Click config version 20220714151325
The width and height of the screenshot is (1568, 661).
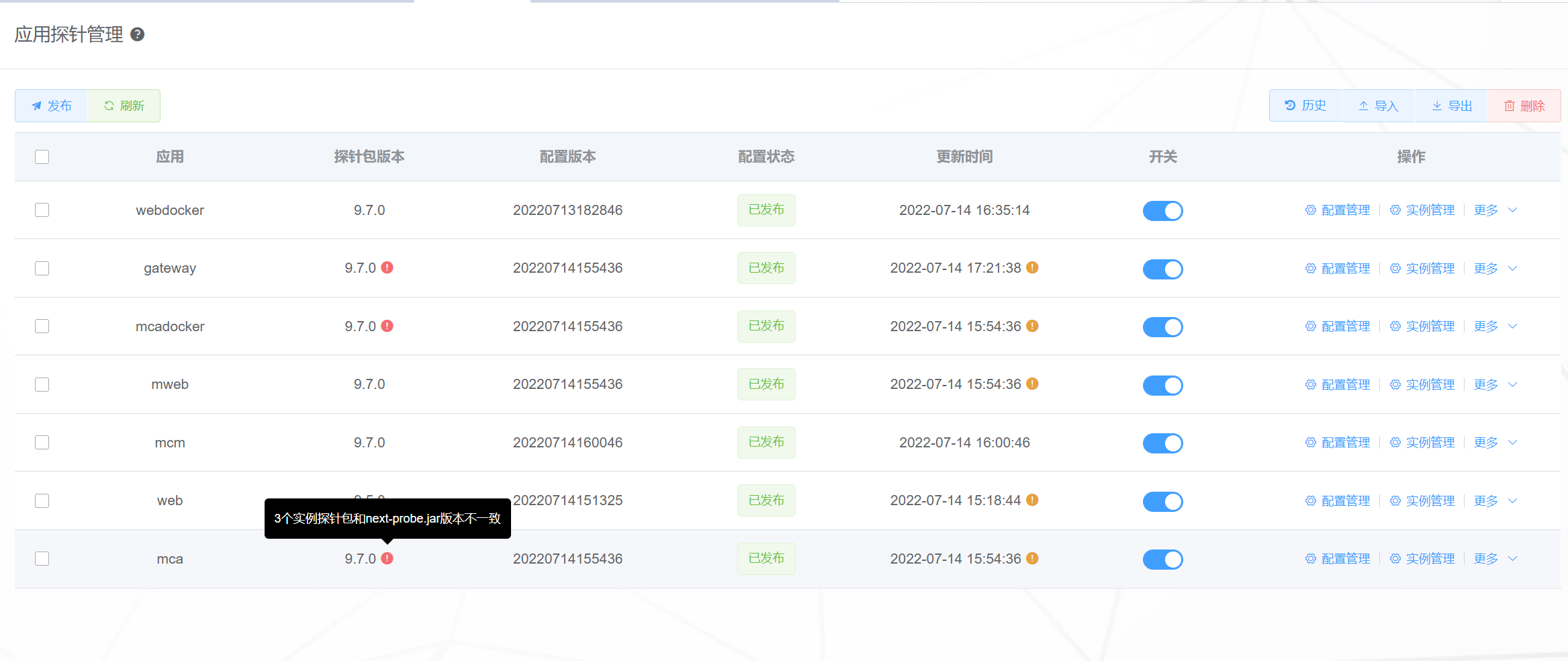click(567, 500)
